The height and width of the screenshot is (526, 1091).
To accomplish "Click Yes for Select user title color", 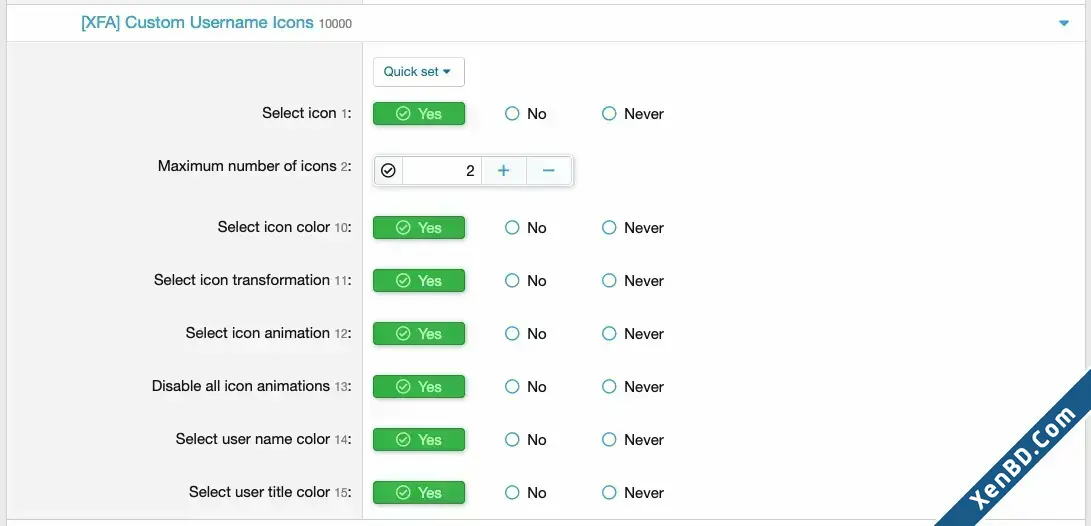I will pyautogui.click(x=418, y=492).
